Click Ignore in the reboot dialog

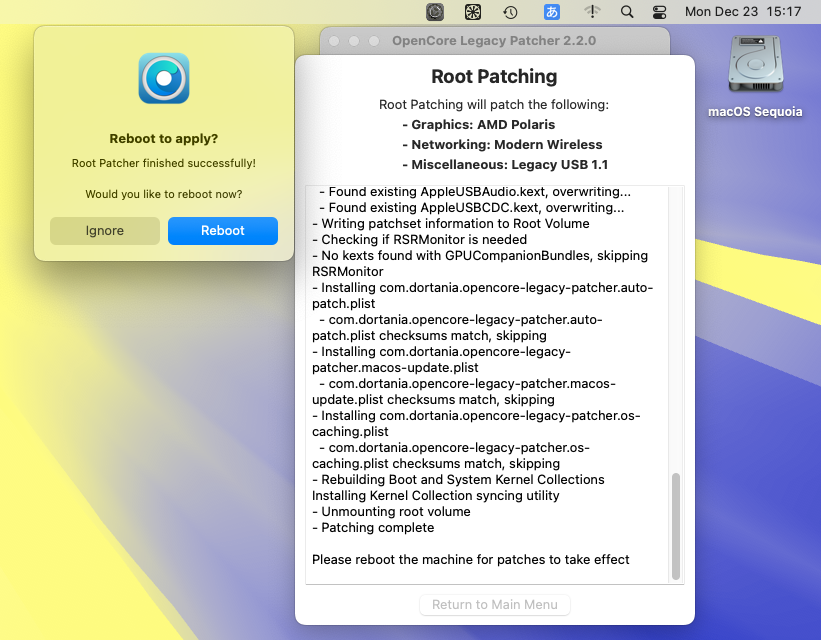tap(105, 231)
